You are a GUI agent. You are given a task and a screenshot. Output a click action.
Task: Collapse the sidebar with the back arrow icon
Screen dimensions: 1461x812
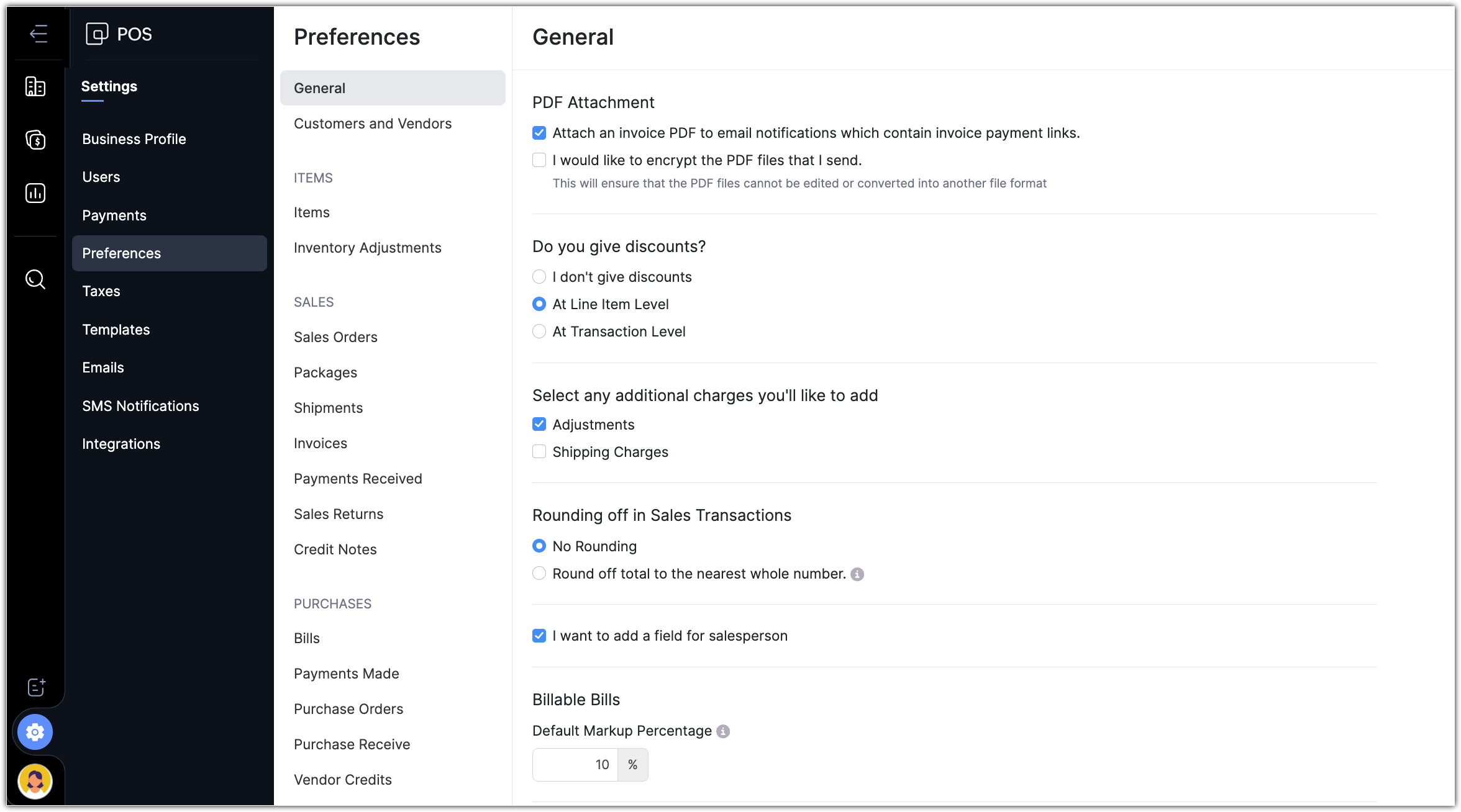[39, 34]
